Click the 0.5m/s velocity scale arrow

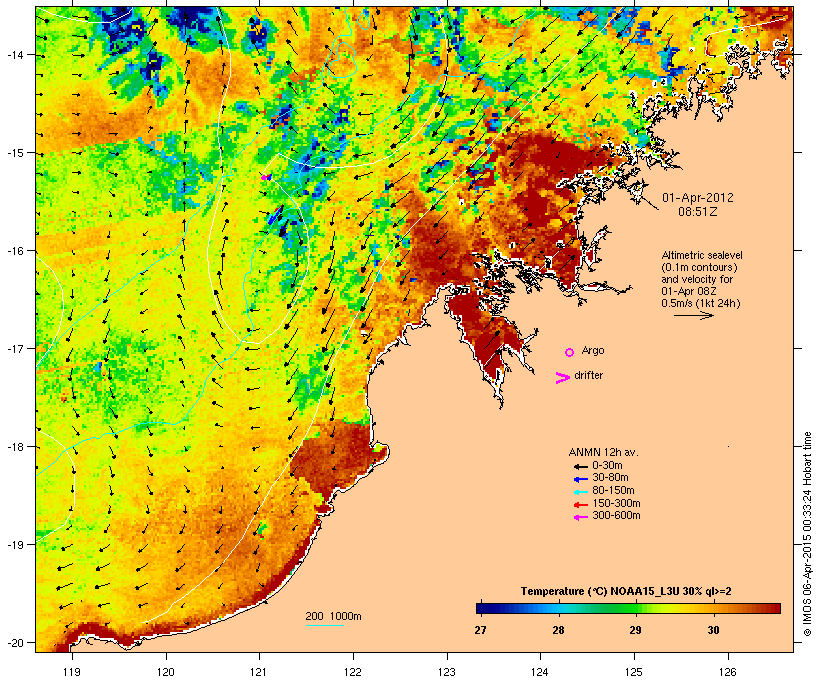[693, 315]
